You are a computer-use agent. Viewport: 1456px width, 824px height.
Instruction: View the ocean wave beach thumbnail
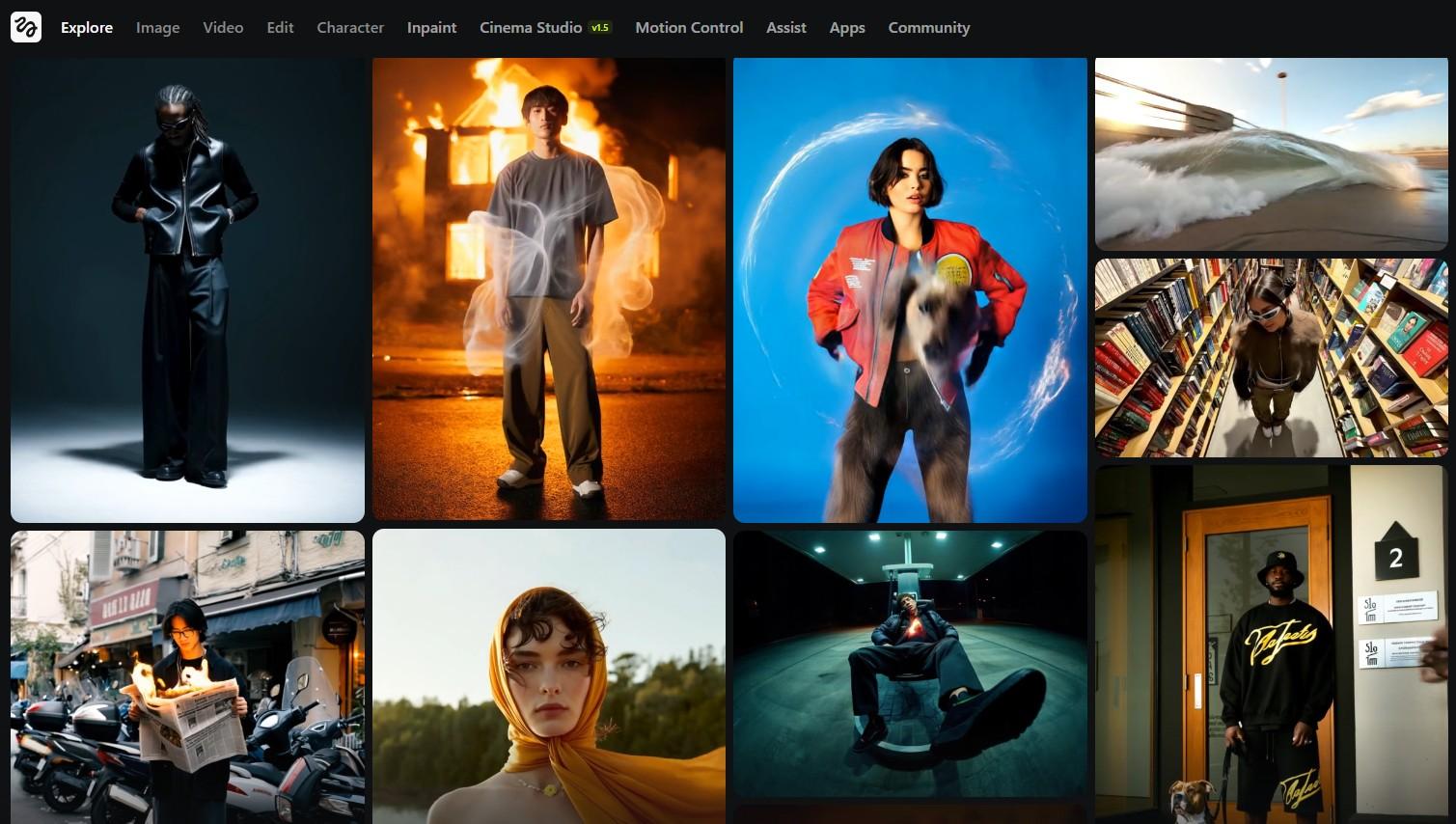(1271, 154)
